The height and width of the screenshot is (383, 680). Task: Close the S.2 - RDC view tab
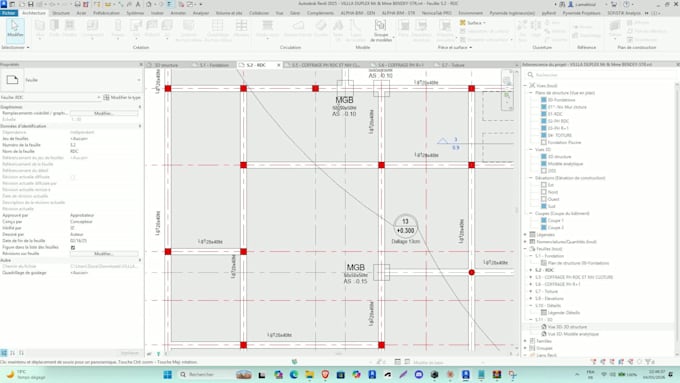pyautogui.click(x=279, y=65)
